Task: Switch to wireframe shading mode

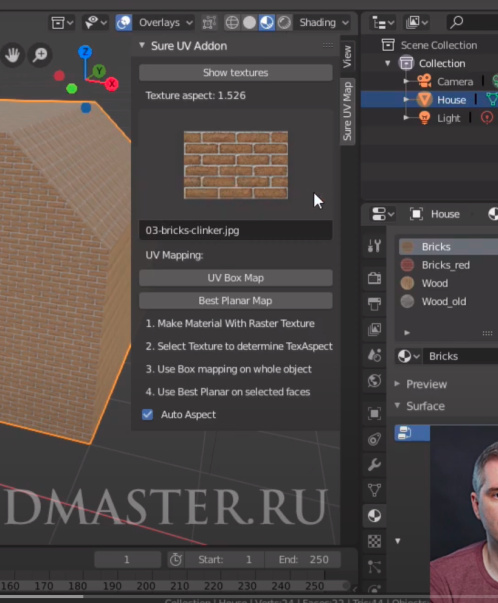Action: [x=232, y=23]
